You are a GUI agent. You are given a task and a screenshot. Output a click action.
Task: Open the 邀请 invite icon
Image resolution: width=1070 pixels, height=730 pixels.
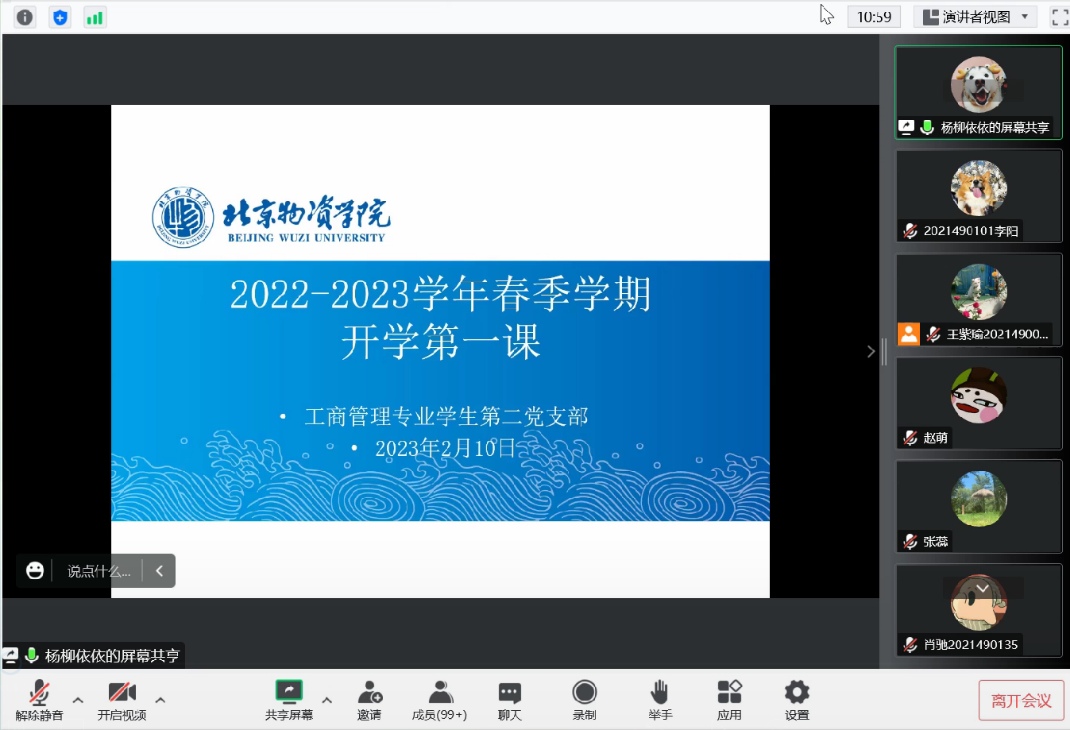[369, 699]
